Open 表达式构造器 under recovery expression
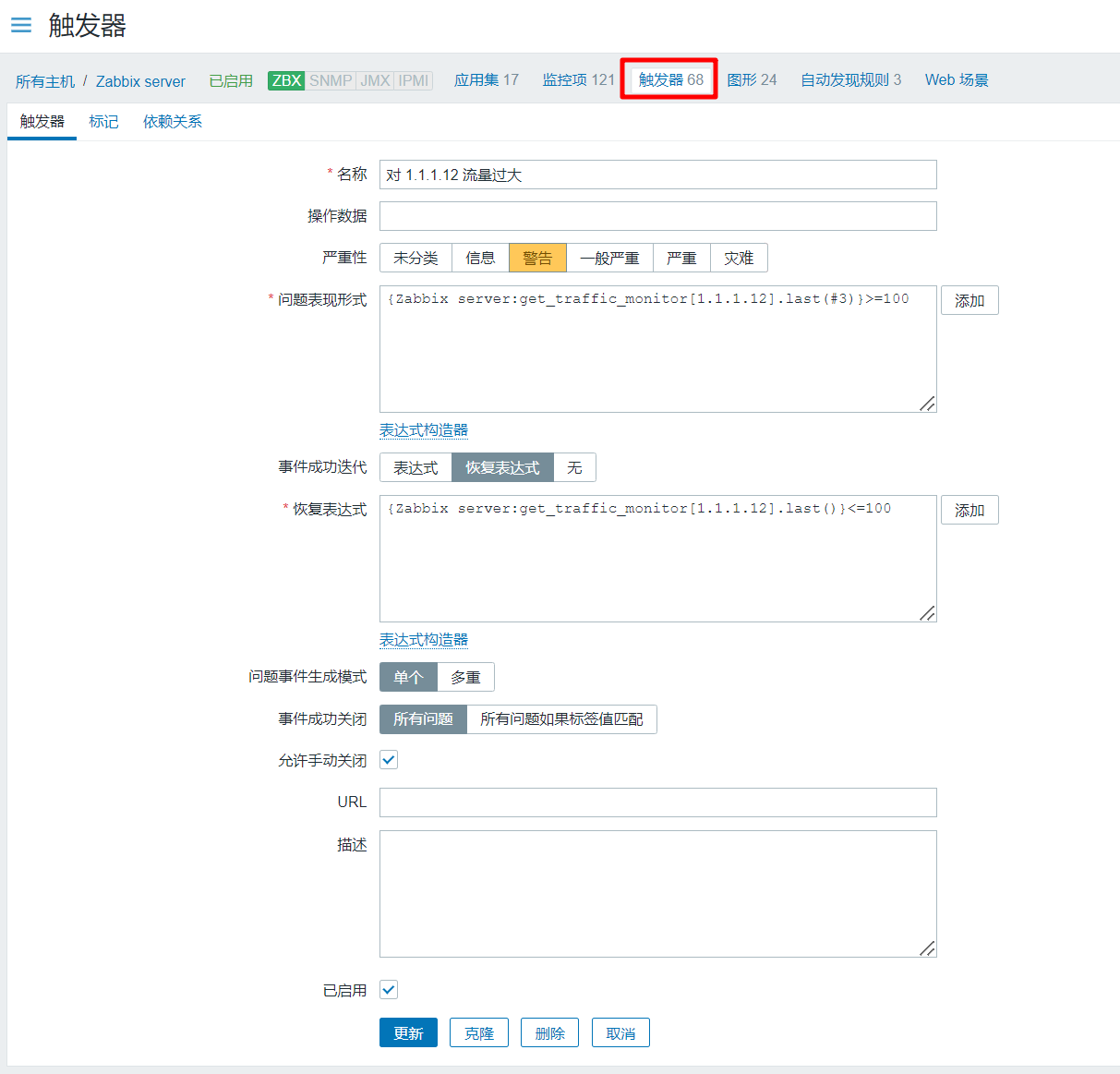Viewport: 1120px width, 1074px height. point(424,639)
